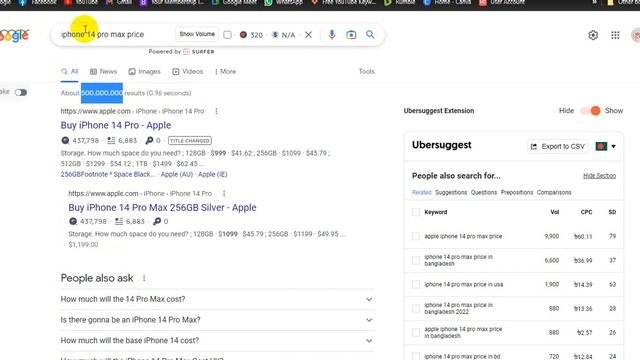Viewport: 640px width, 360px height.
Task: Click three-dot menu beside iPhone 14 Pro Max result
Action: (x=224, y=193)
